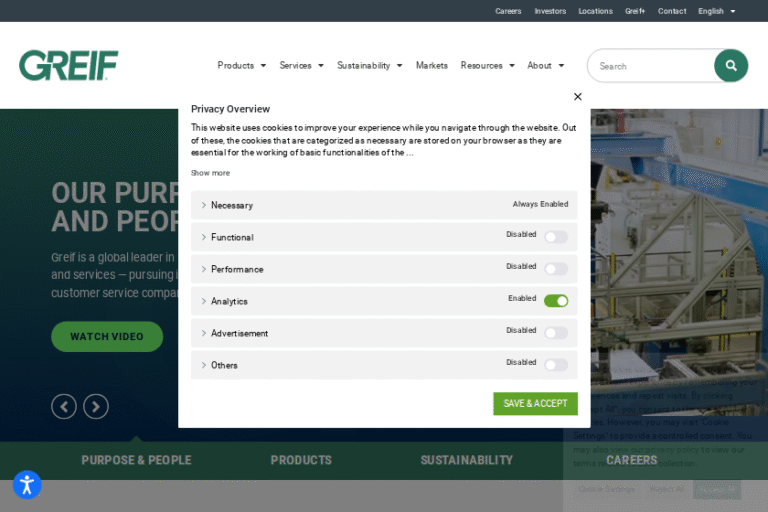Click the green search magnifier icon
This screenshot has height=512, width=768.
(x=731, y=66)
